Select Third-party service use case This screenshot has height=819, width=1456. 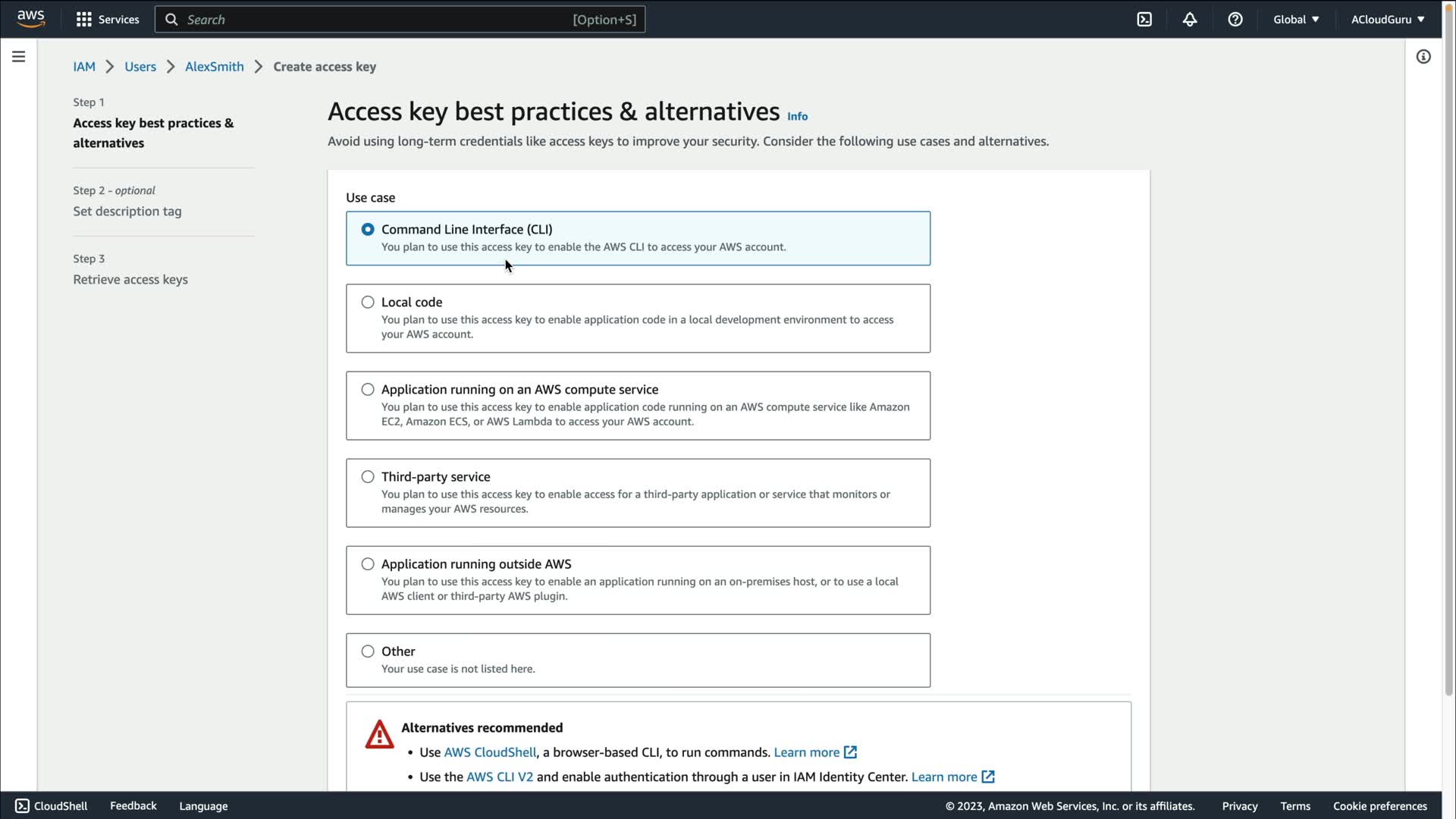click(x=368, y=477)
